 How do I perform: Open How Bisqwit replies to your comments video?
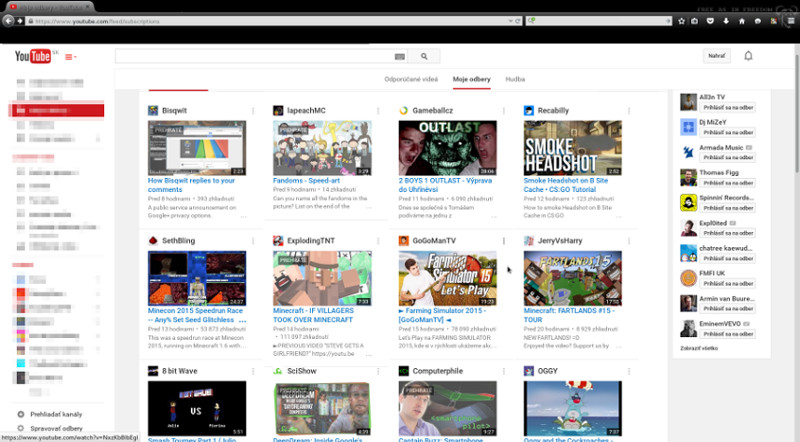pos(191,185)
